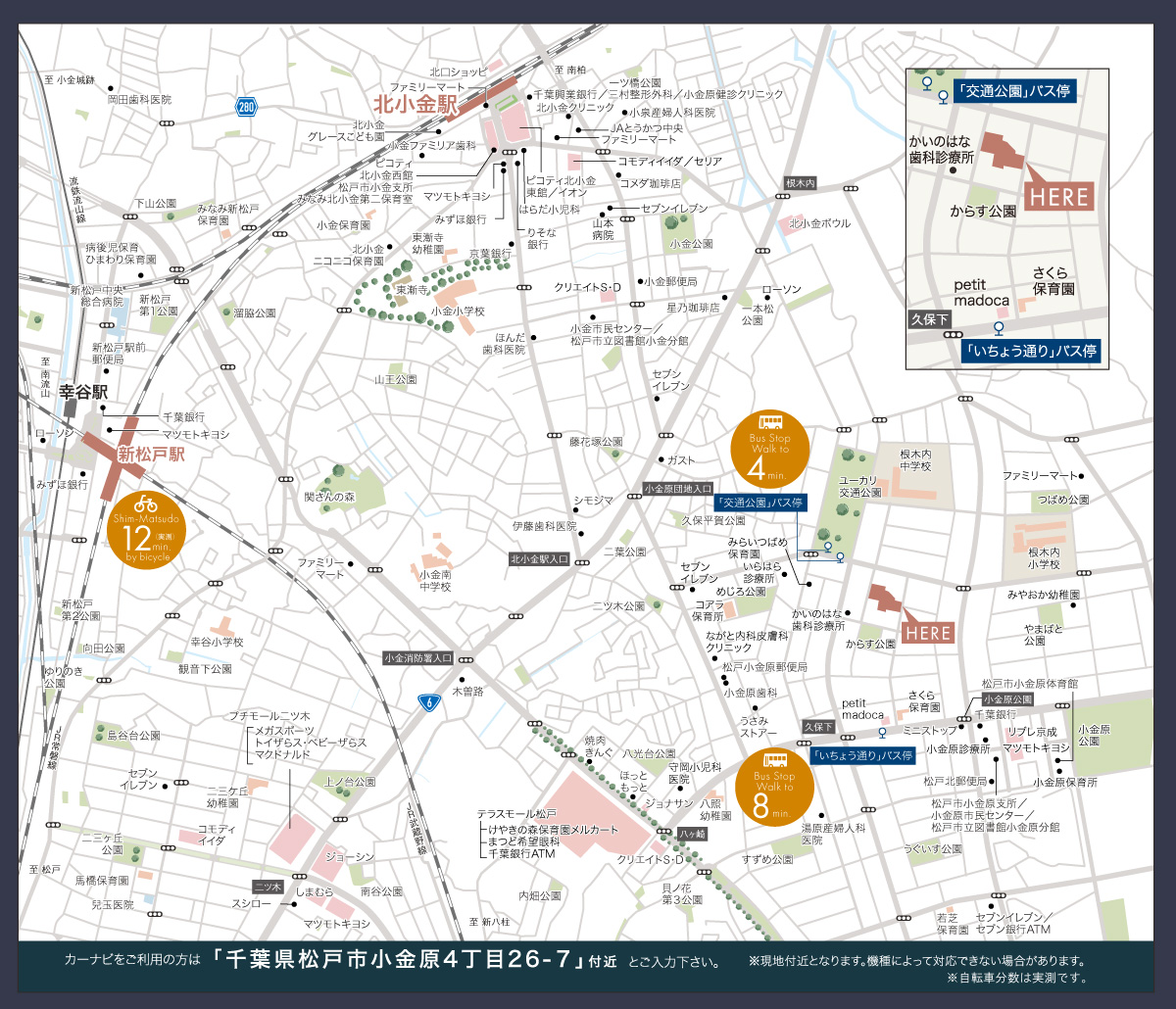Click the 二ツ木 intersection label
The image size is (1176, 1009).
coord(268,886)
